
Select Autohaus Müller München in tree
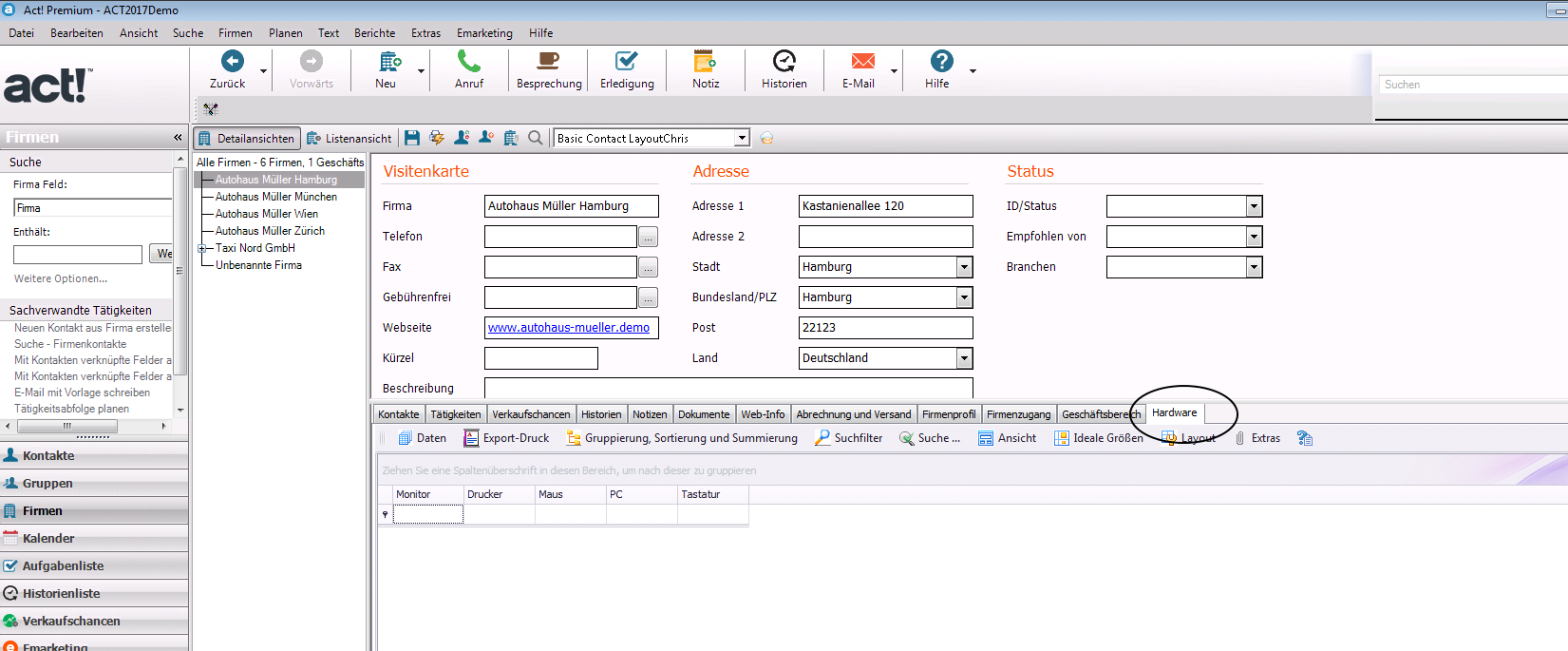pos(275,197)
